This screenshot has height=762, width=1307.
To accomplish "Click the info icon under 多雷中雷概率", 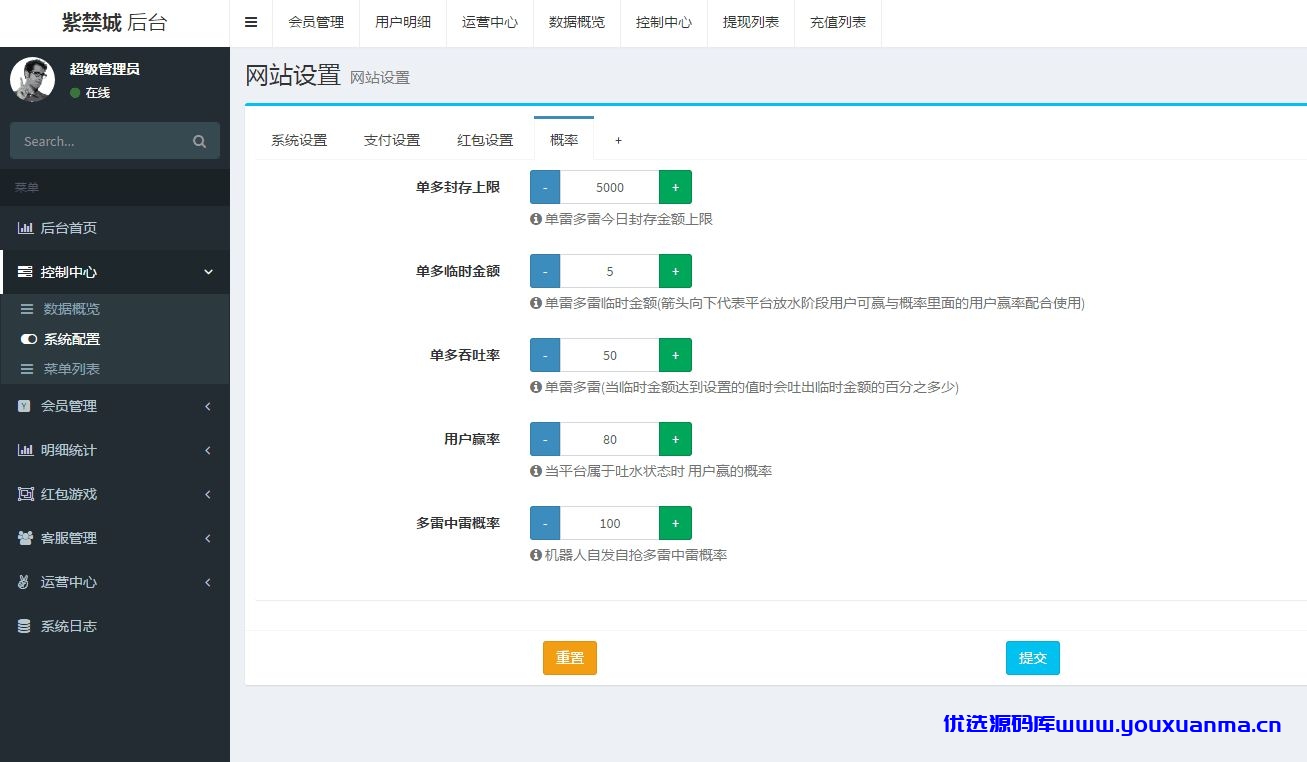I will [536, 555].
